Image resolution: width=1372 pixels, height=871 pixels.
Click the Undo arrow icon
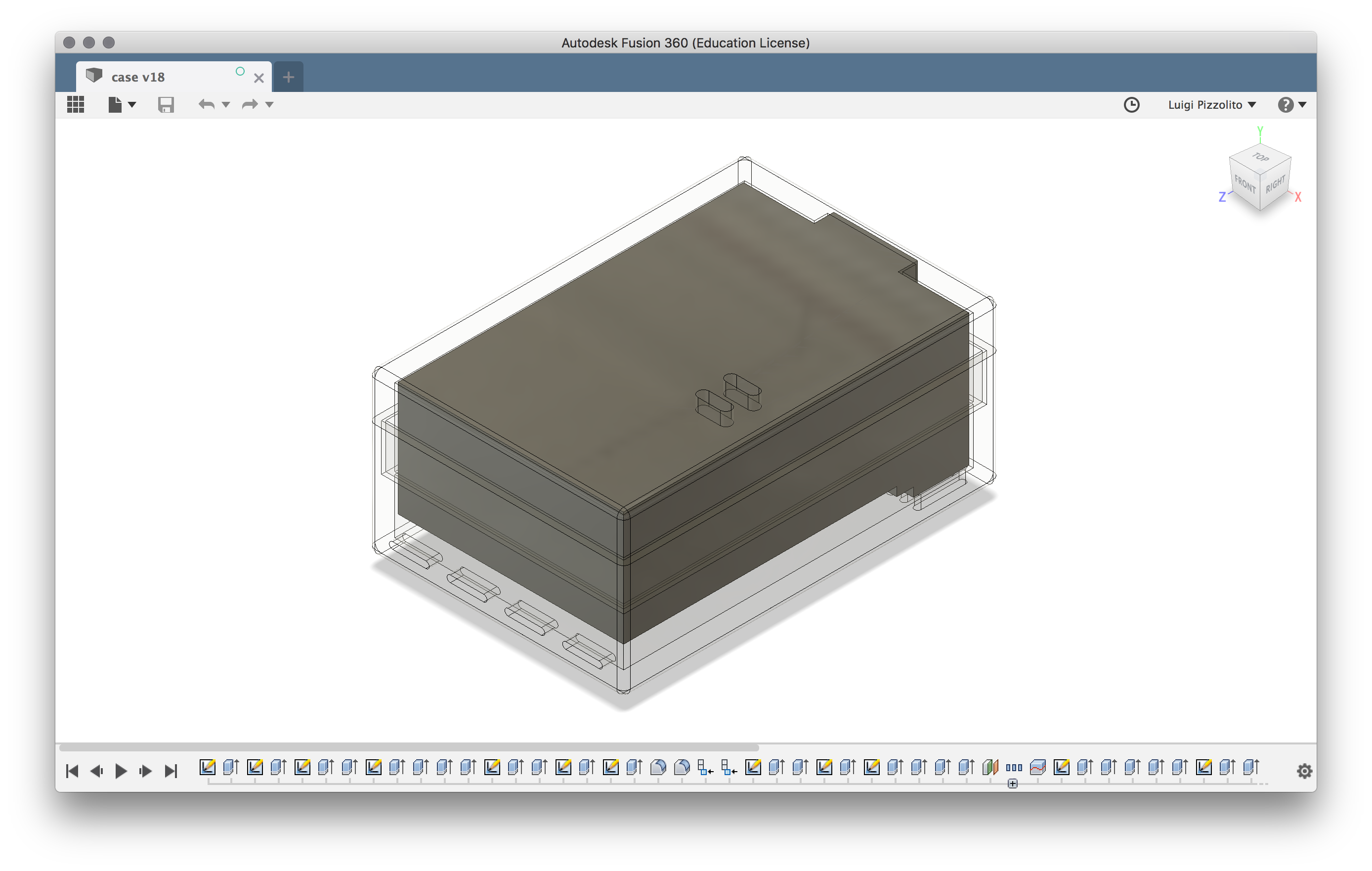tap(206, 104)
